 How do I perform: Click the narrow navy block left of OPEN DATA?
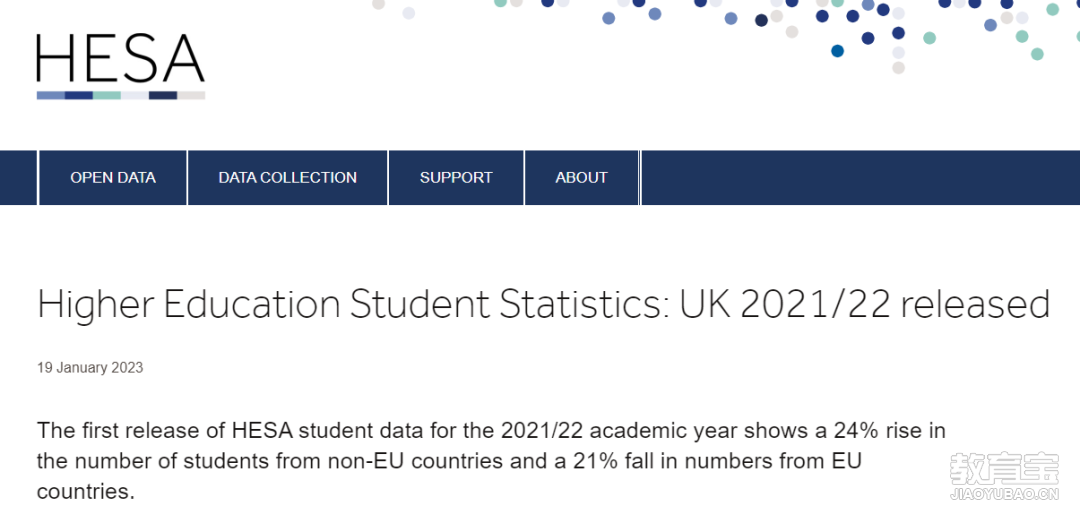coord(18,178)
